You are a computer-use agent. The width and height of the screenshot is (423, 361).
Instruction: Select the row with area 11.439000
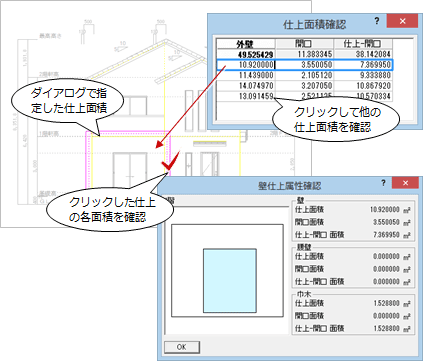coord(305,75)
